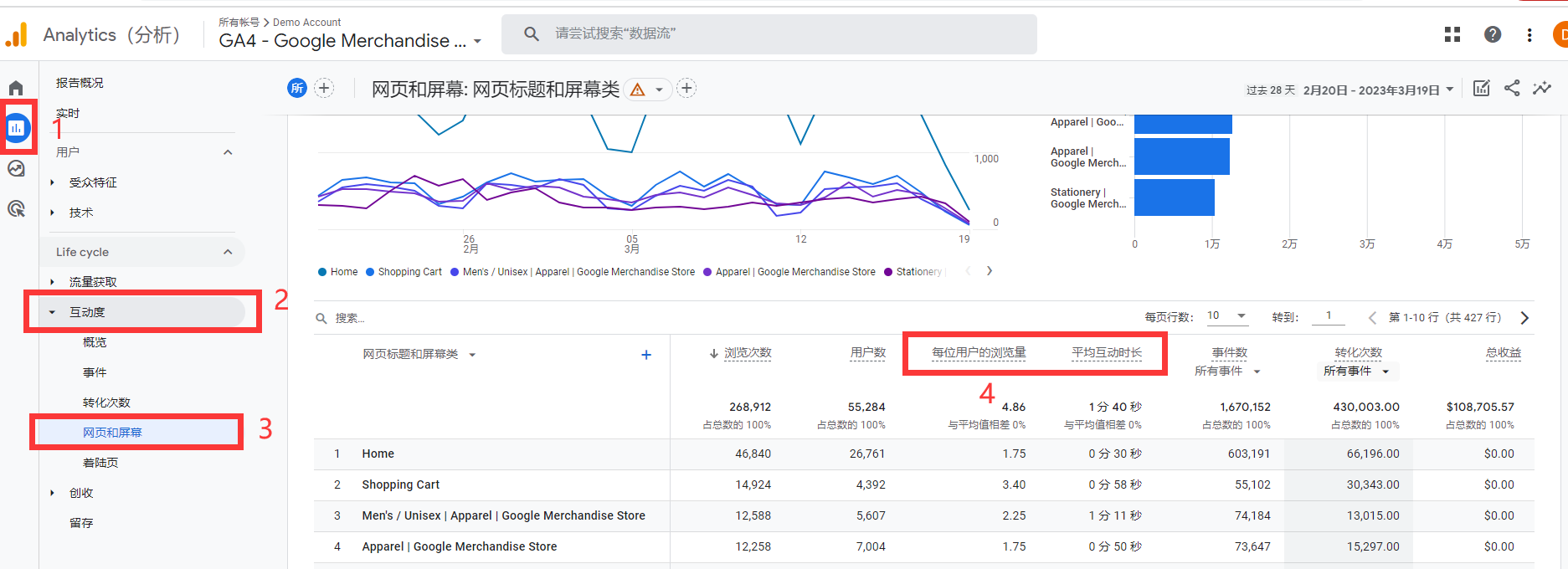The image size is (1568, 569).
Task: Open the Help question mark icon
Action: 1492,34
